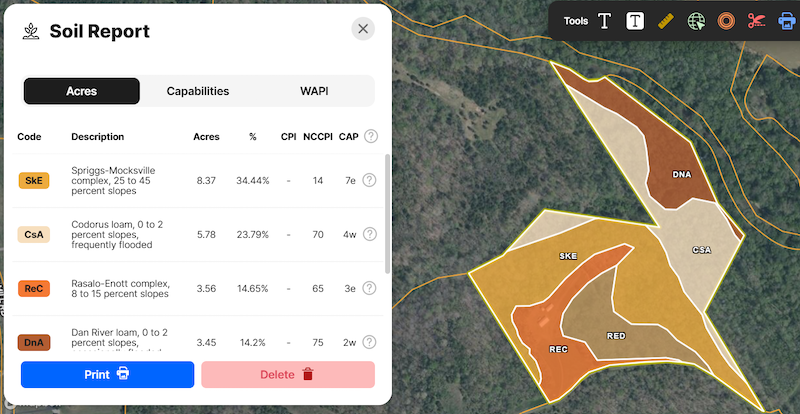Click the DnA soil code color badge
800x414 pixels.
(x=34, y=342)
